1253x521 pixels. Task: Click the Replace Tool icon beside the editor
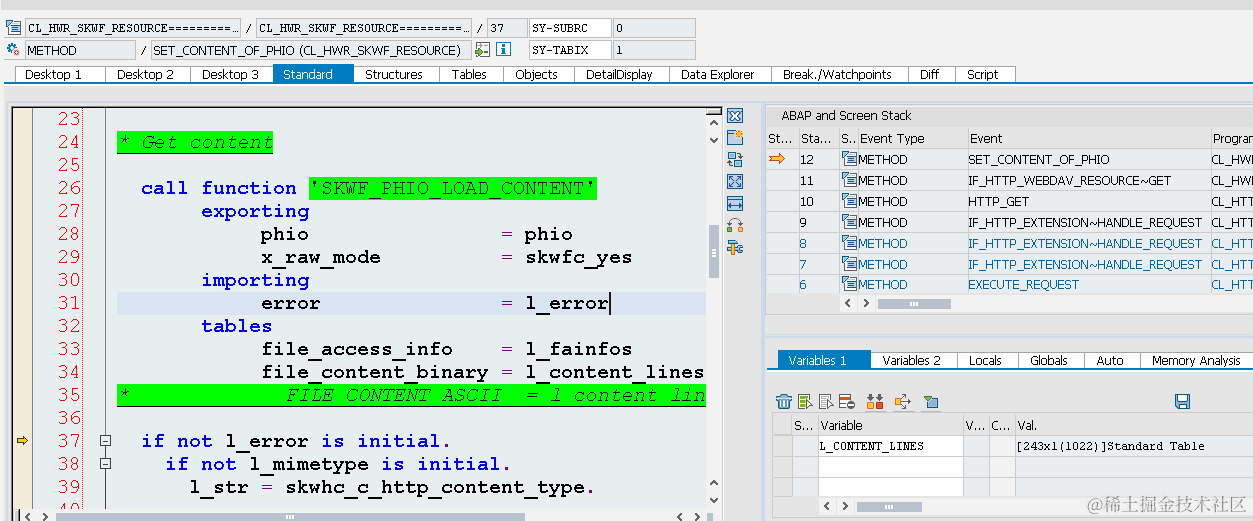click(x=735, y=159)
